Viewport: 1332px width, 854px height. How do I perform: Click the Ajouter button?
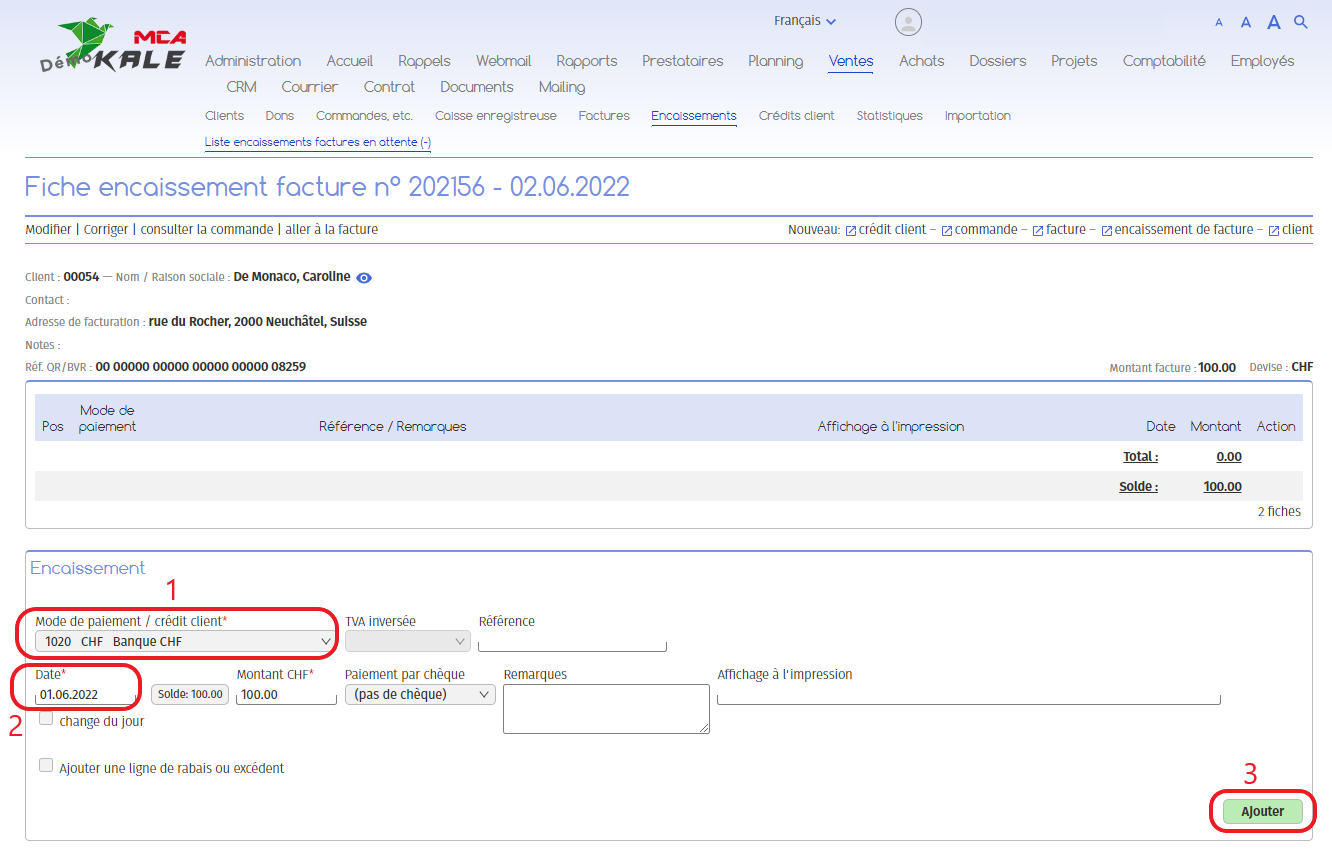(1263, 811)
